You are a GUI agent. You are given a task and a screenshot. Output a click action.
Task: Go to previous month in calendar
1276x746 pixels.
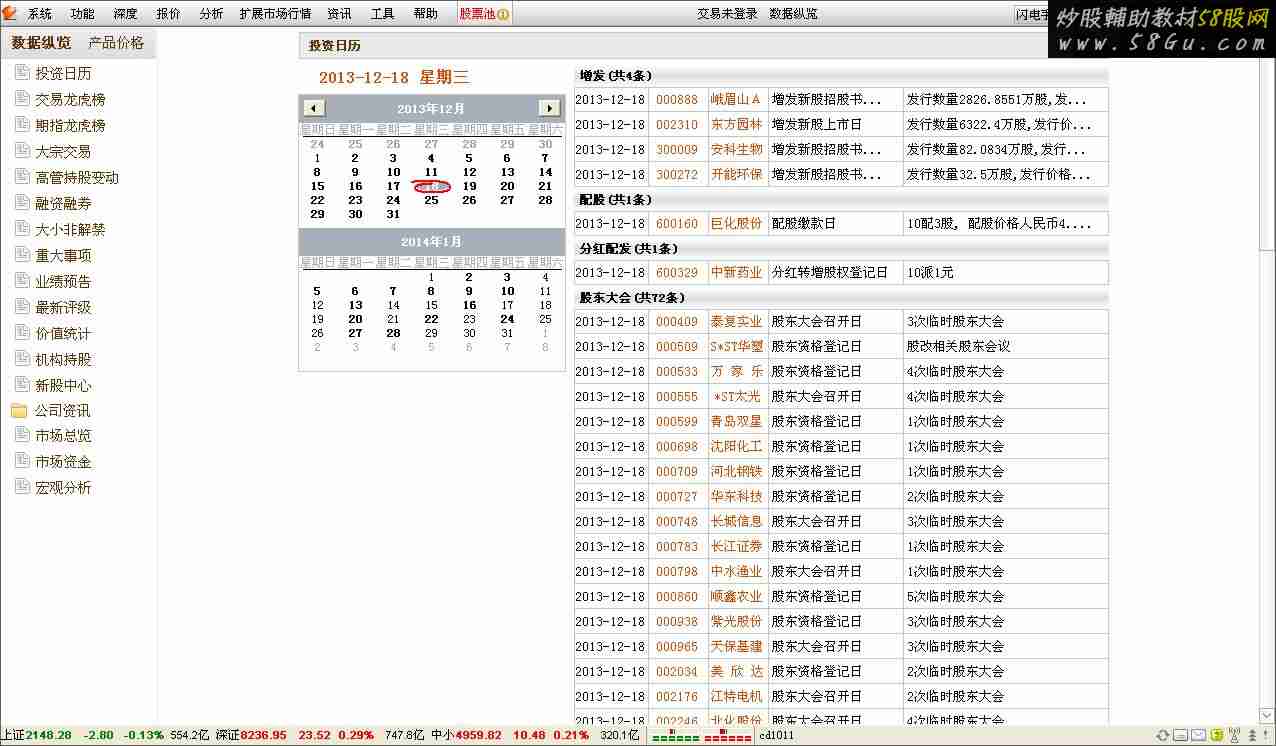pos(314,108)
